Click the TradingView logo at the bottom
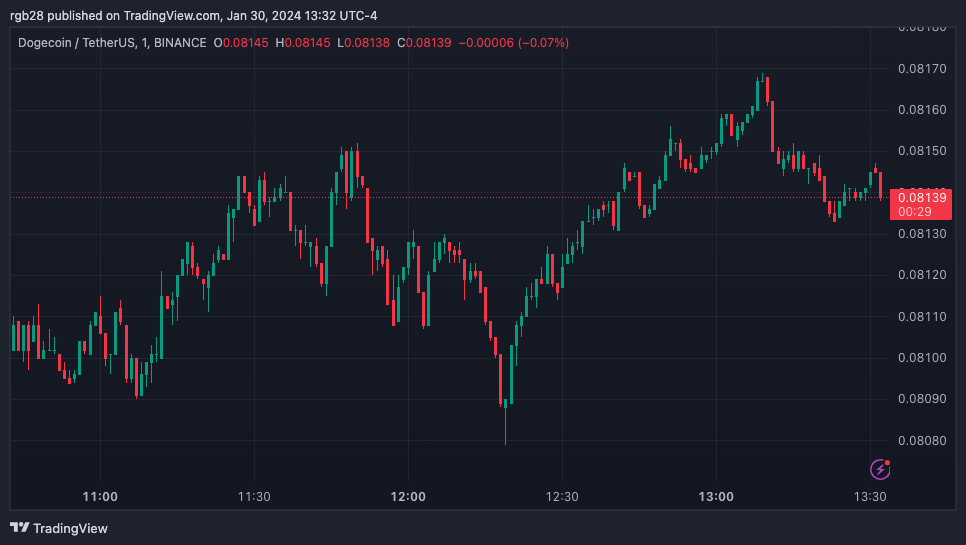Screen dimensions: 966x545 [x=59, y=528]
